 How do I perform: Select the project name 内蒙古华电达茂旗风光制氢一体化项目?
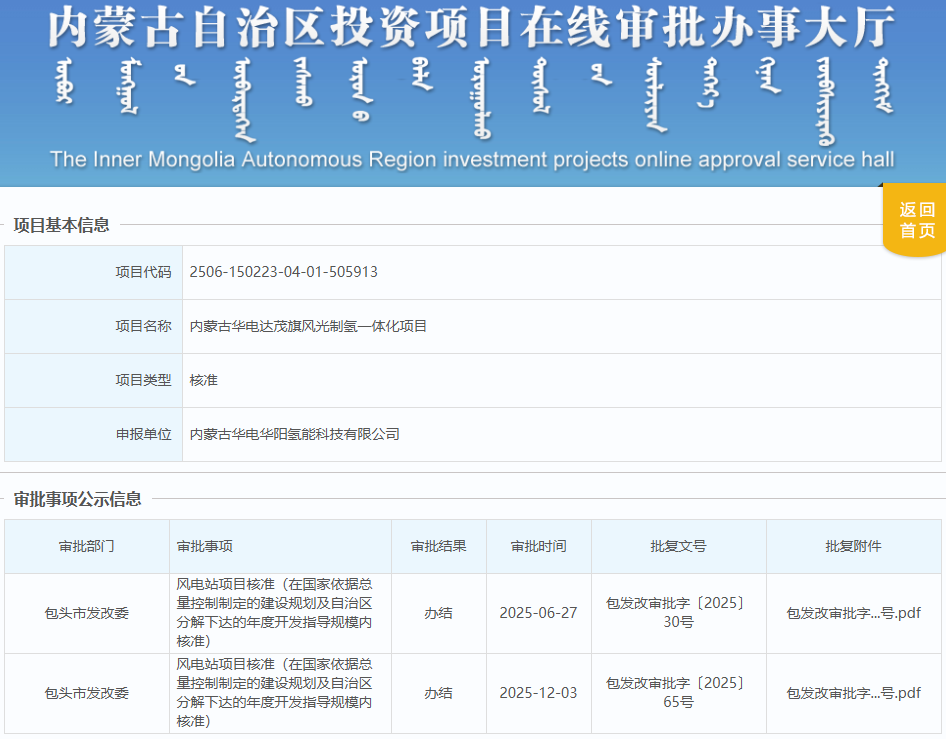(308, 326)
